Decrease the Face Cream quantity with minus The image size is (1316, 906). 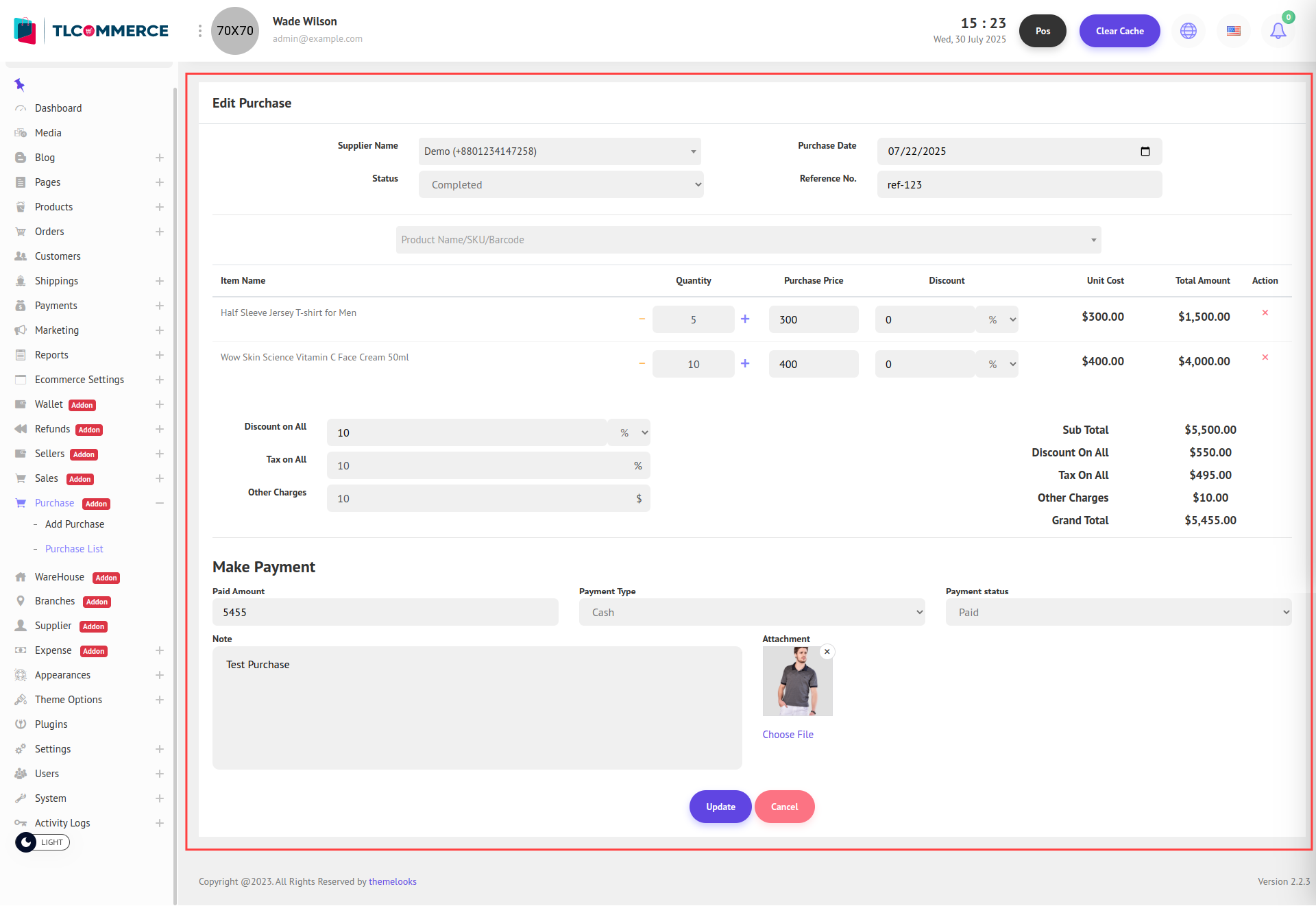[x=642, y=364]
